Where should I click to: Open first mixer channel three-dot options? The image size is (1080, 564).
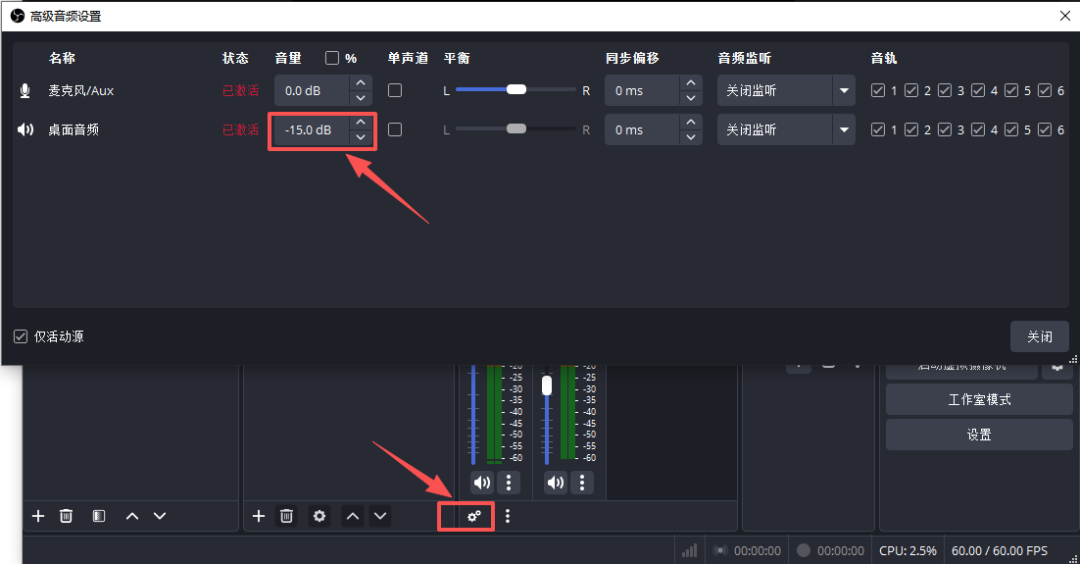tap(509, 483)
